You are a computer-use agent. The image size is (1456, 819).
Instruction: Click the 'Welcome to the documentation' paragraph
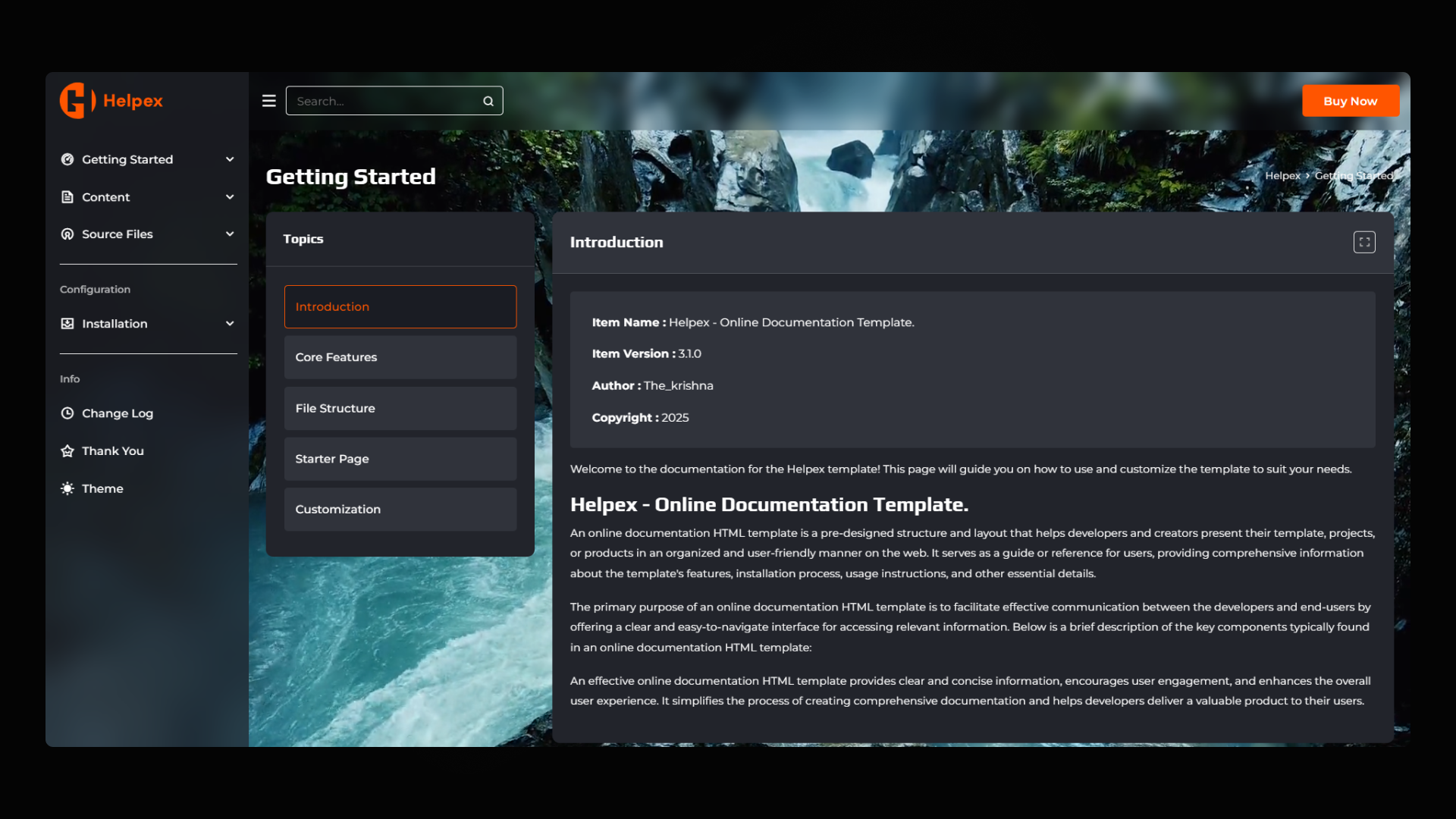pos(961,469)
